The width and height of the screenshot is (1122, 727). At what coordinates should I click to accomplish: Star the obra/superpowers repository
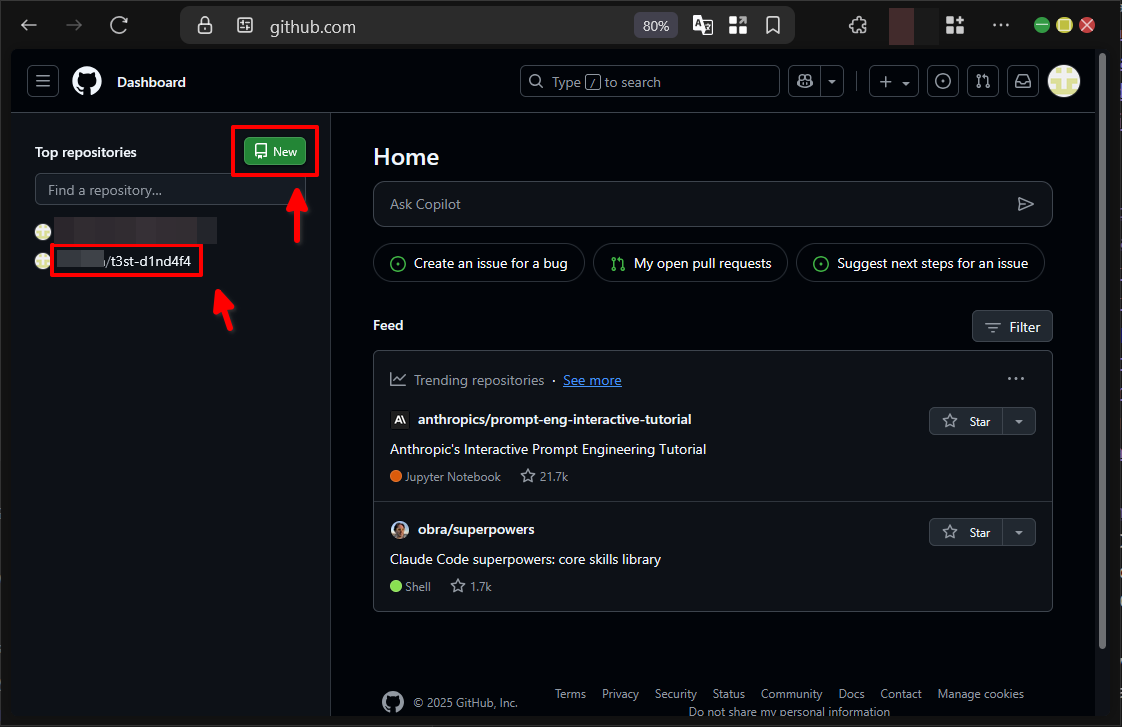tap(964, 531)
